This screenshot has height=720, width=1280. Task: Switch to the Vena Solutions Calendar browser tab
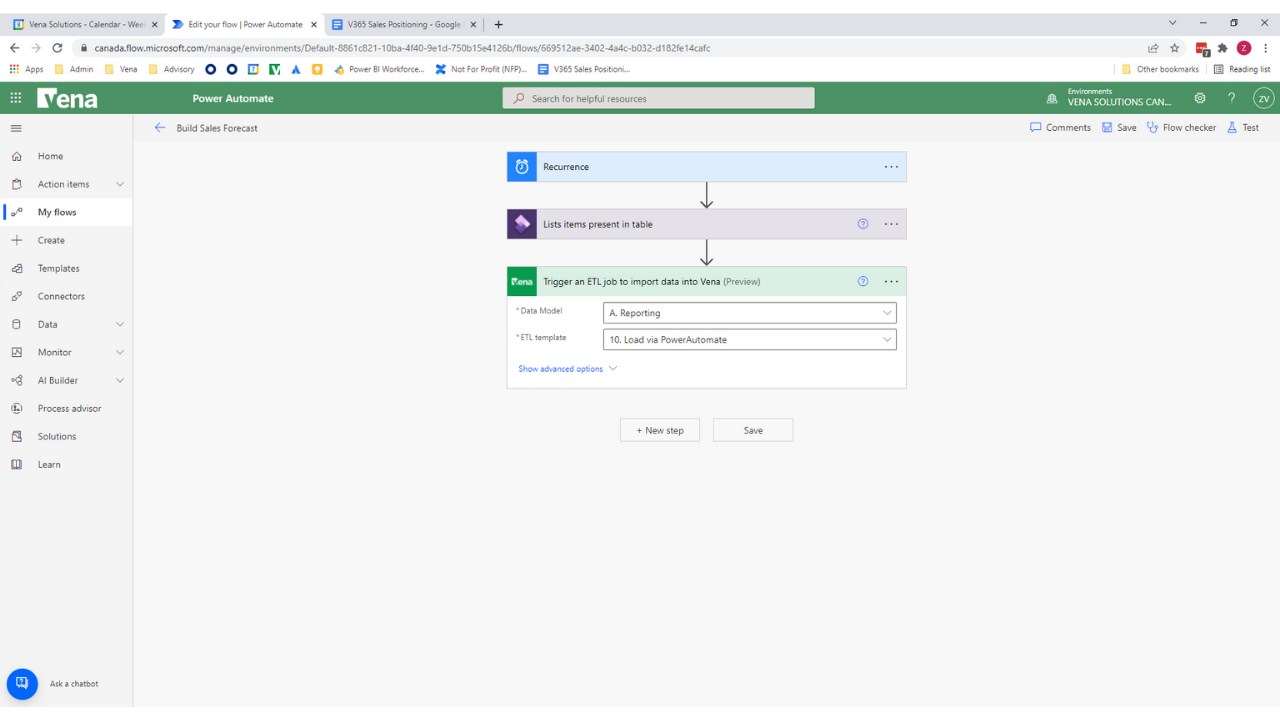tap(84, 24)
